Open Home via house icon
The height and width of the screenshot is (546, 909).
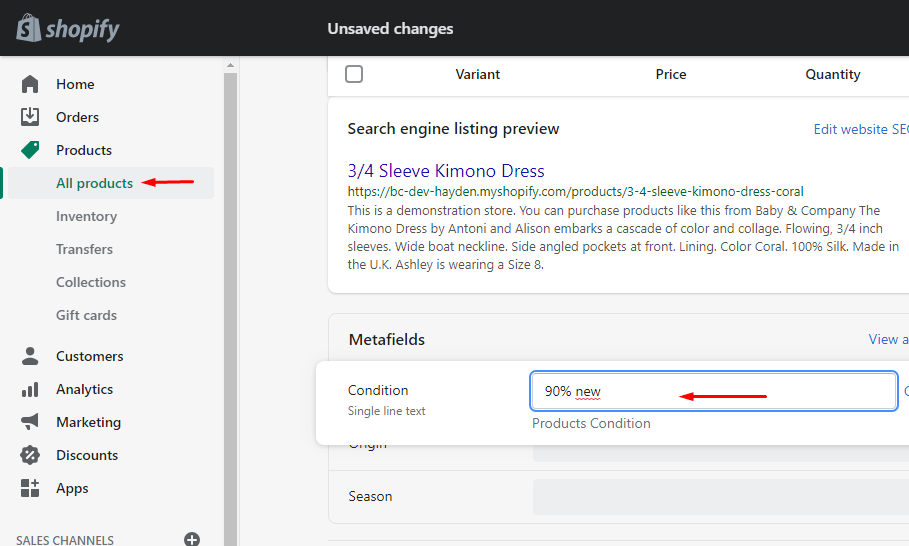(30, 84)
